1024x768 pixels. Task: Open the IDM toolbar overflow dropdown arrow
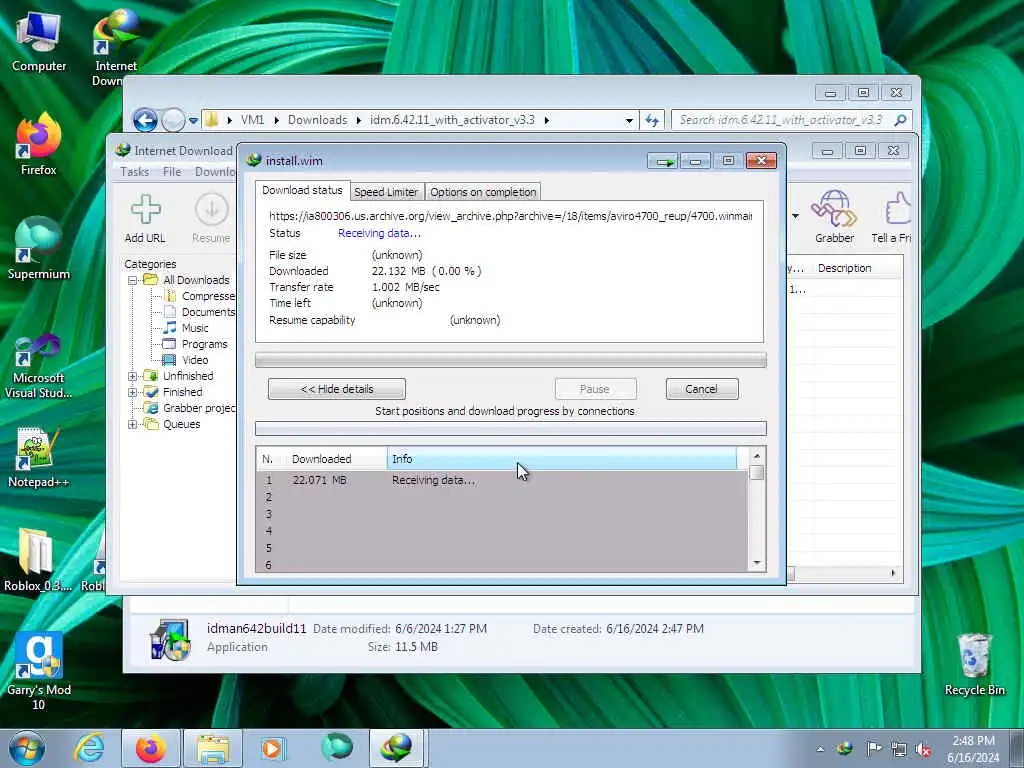[795, 216]
